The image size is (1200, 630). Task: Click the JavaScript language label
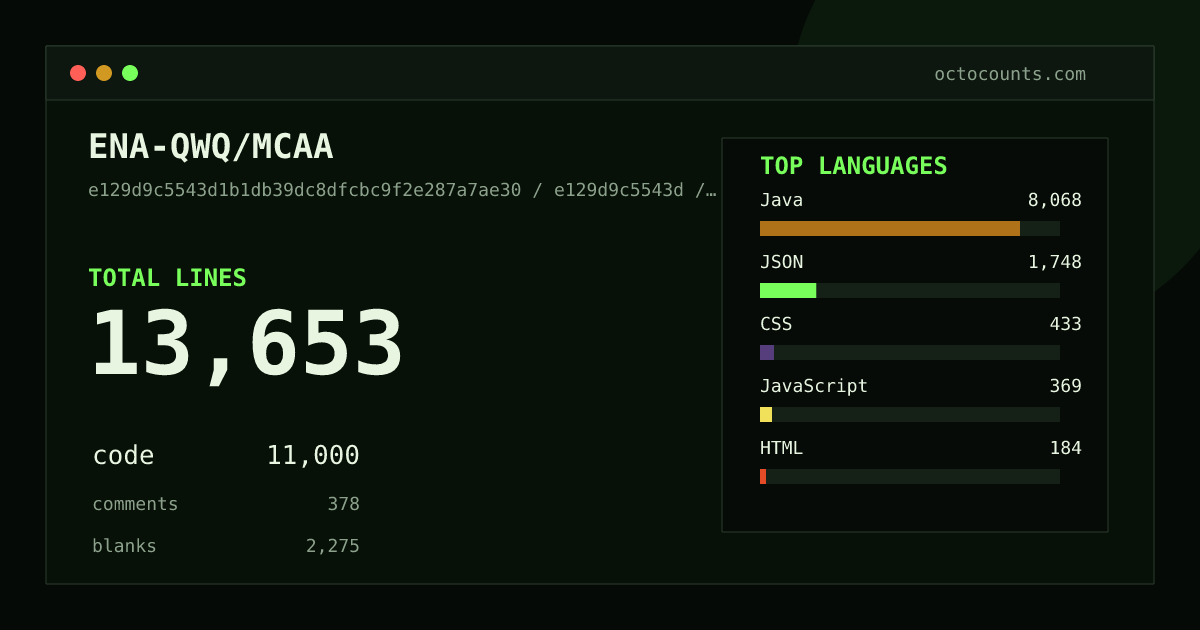pyautogui.click(x=814, y=386)
